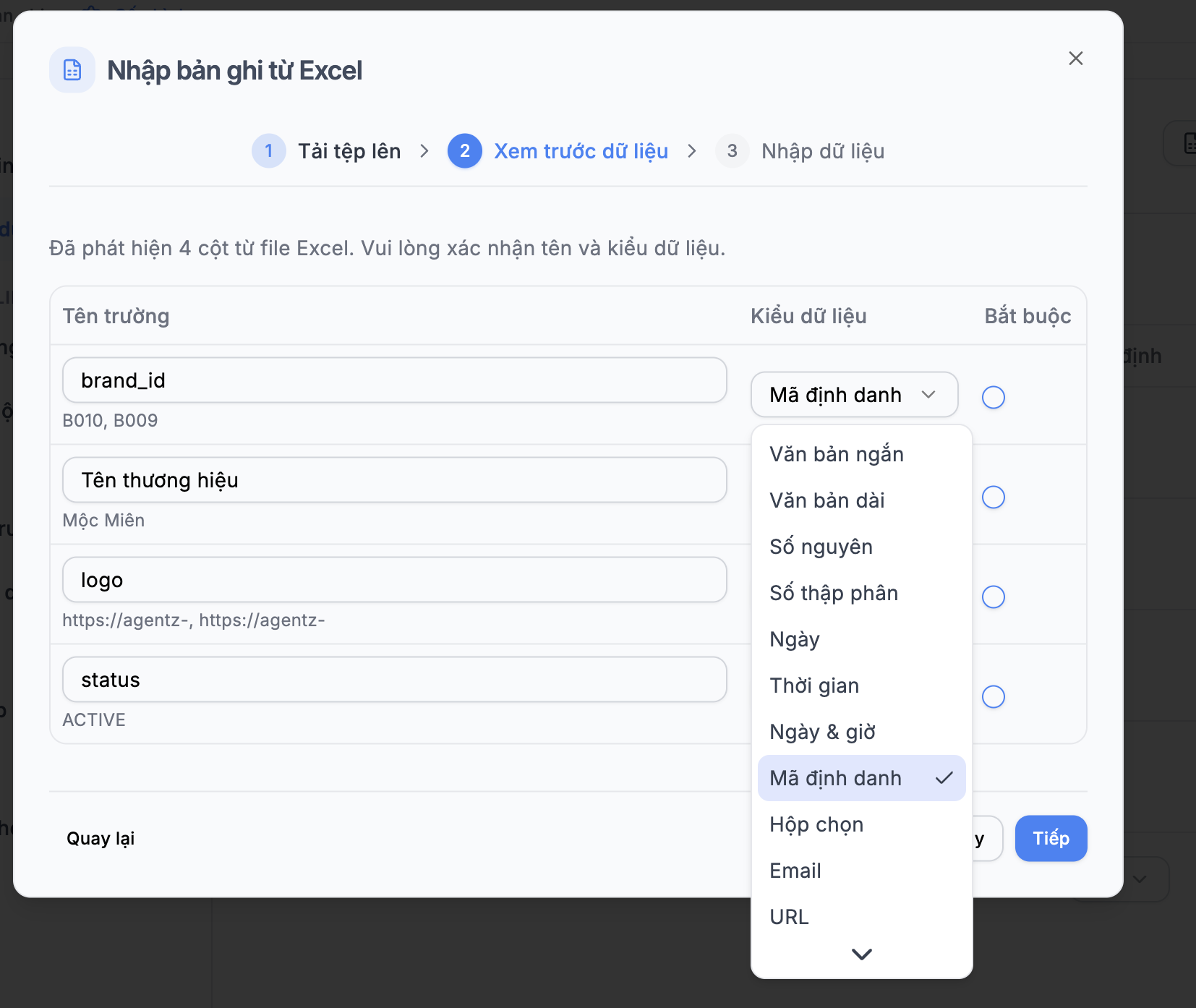Click the sample value Mộc Miên
Screen dimensions: 1196x1008
103,521
